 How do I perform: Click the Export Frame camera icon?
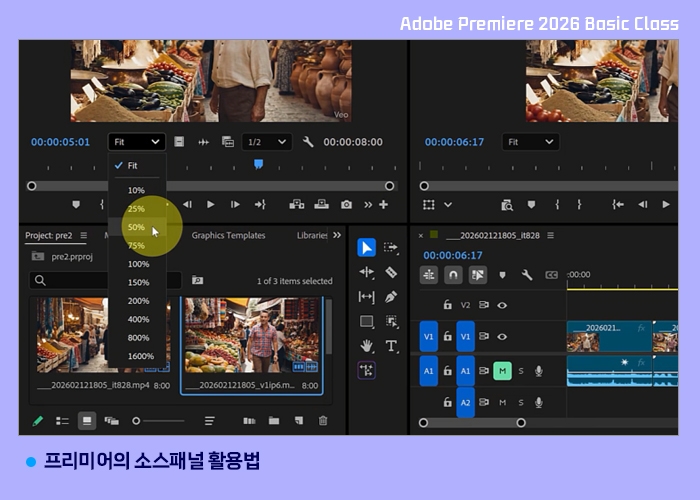tap(346, 204)
